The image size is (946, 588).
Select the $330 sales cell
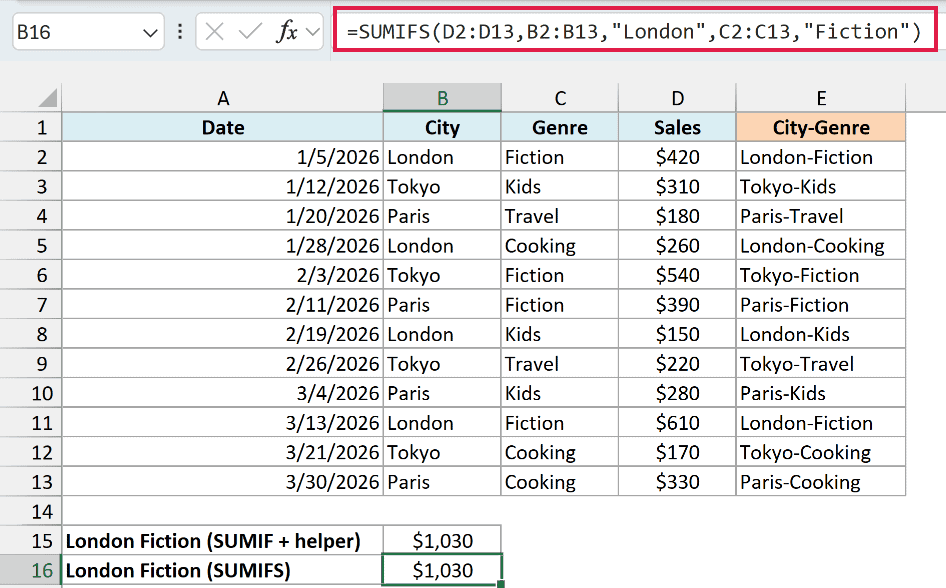pos(678,482)
